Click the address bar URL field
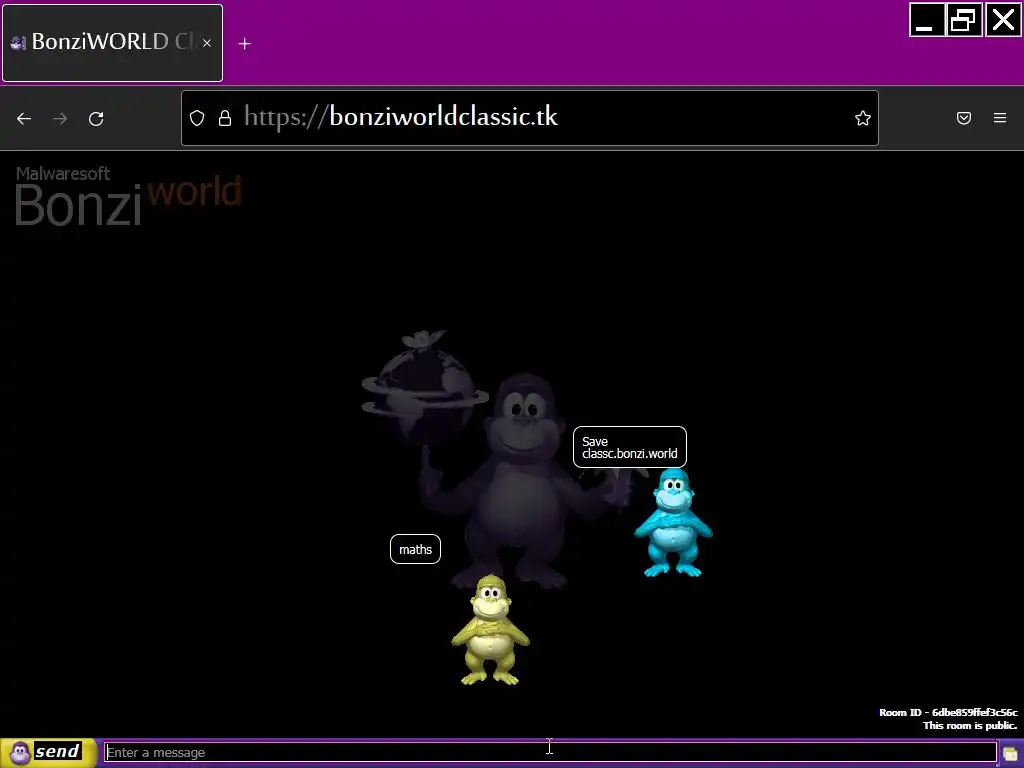 (529, 118)
